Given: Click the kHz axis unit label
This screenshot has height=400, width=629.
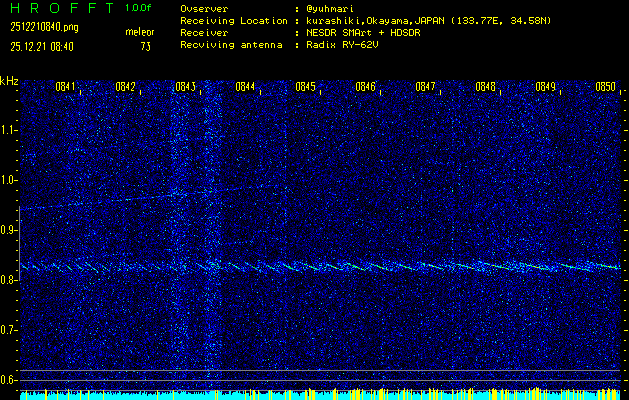Looking at the screenshot, I should point(9,81).
